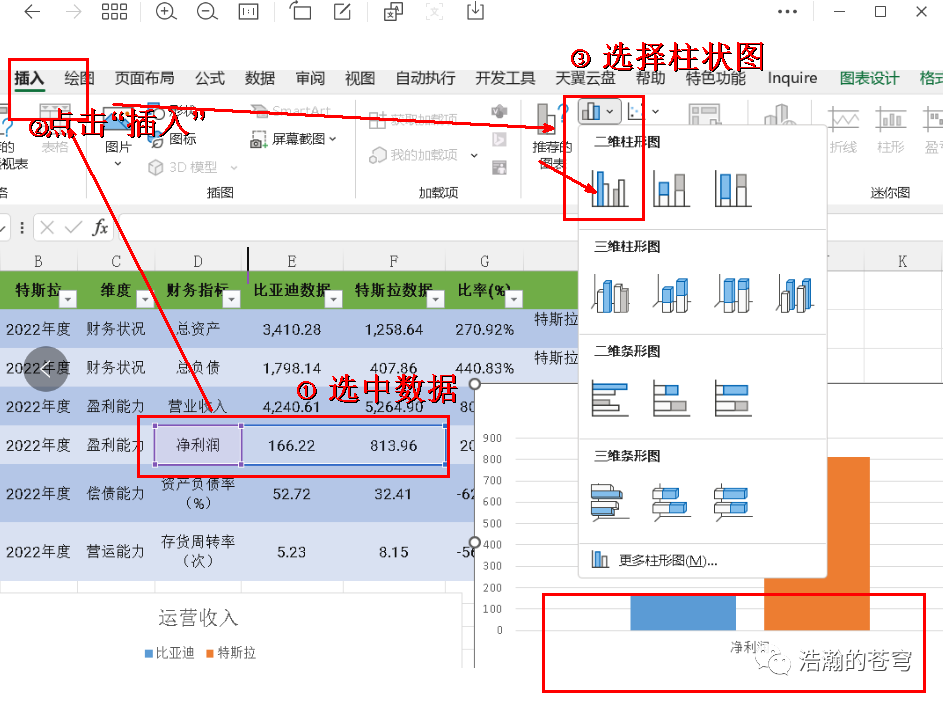Choose the plain 3D column chart icon
The width and height of the screenshot is (943, 702).
tap(794, 294)
